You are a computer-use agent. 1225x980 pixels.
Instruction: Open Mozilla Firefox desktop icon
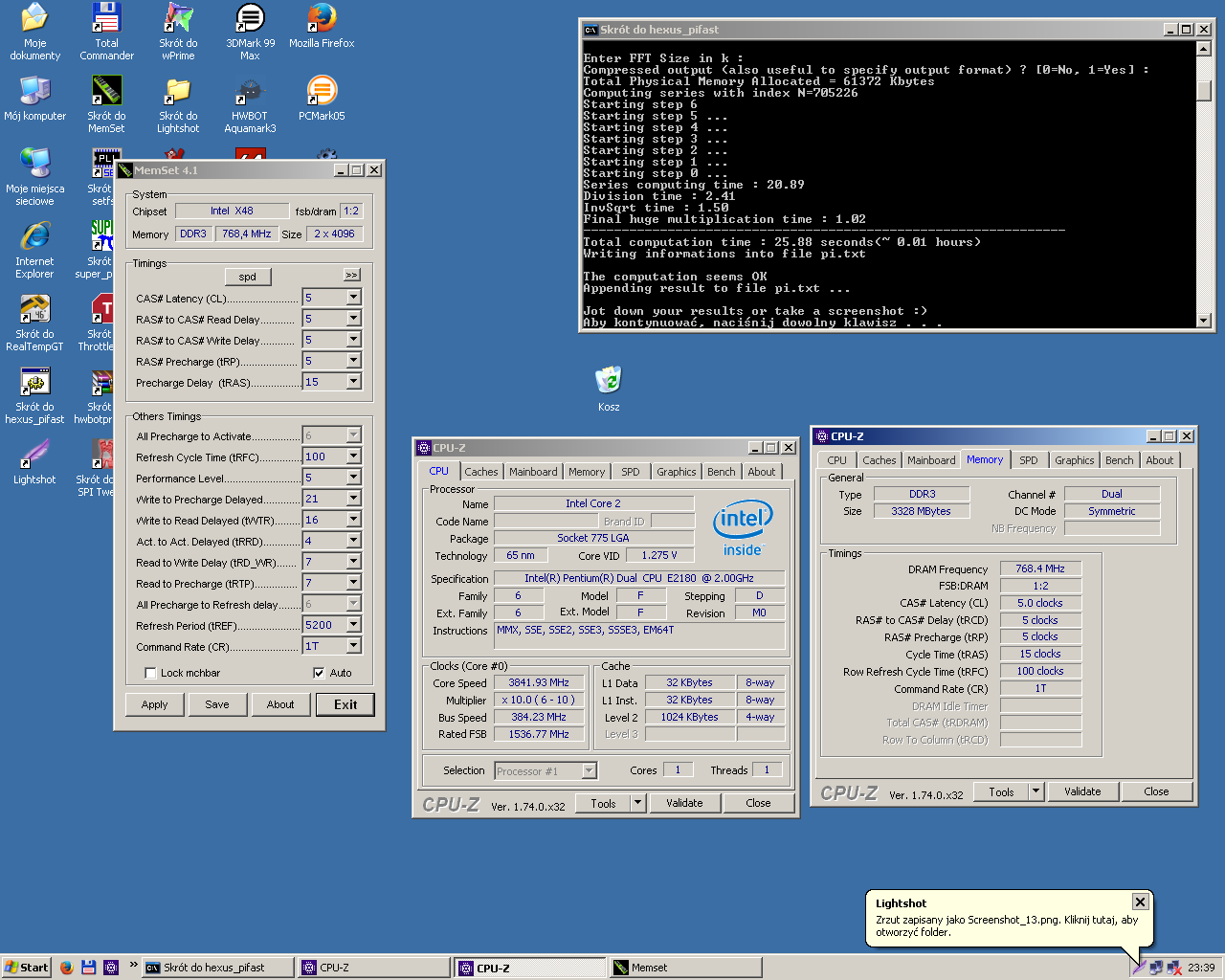pos(322,26)
